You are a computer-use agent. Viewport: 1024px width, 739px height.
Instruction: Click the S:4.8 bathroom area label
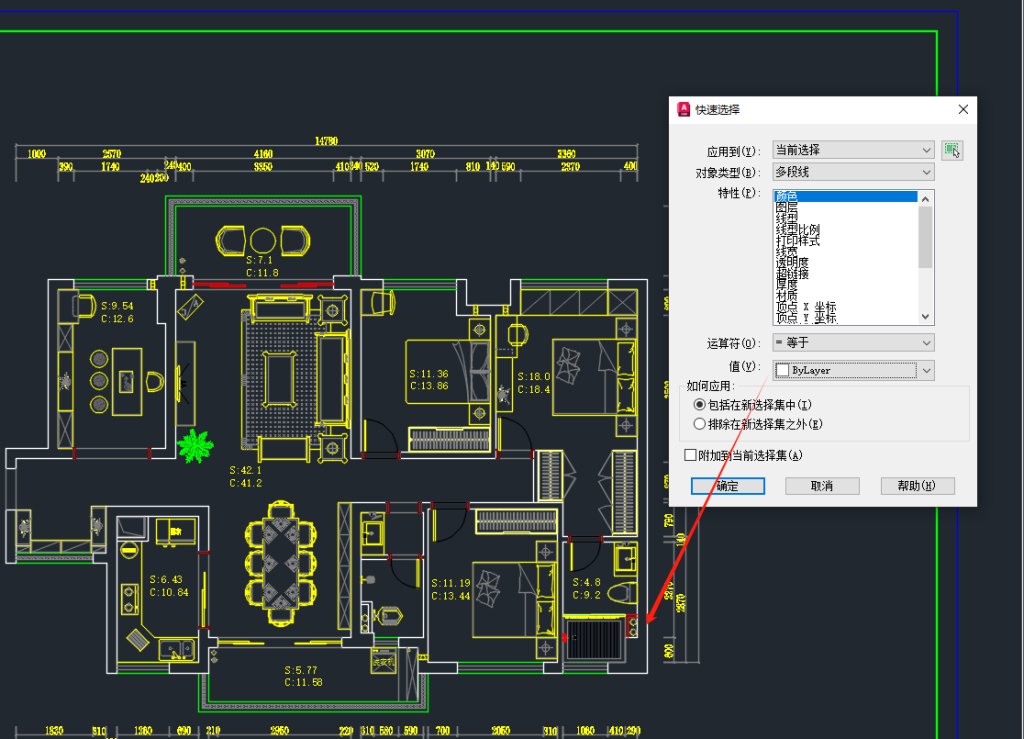(x=586, y=582)
